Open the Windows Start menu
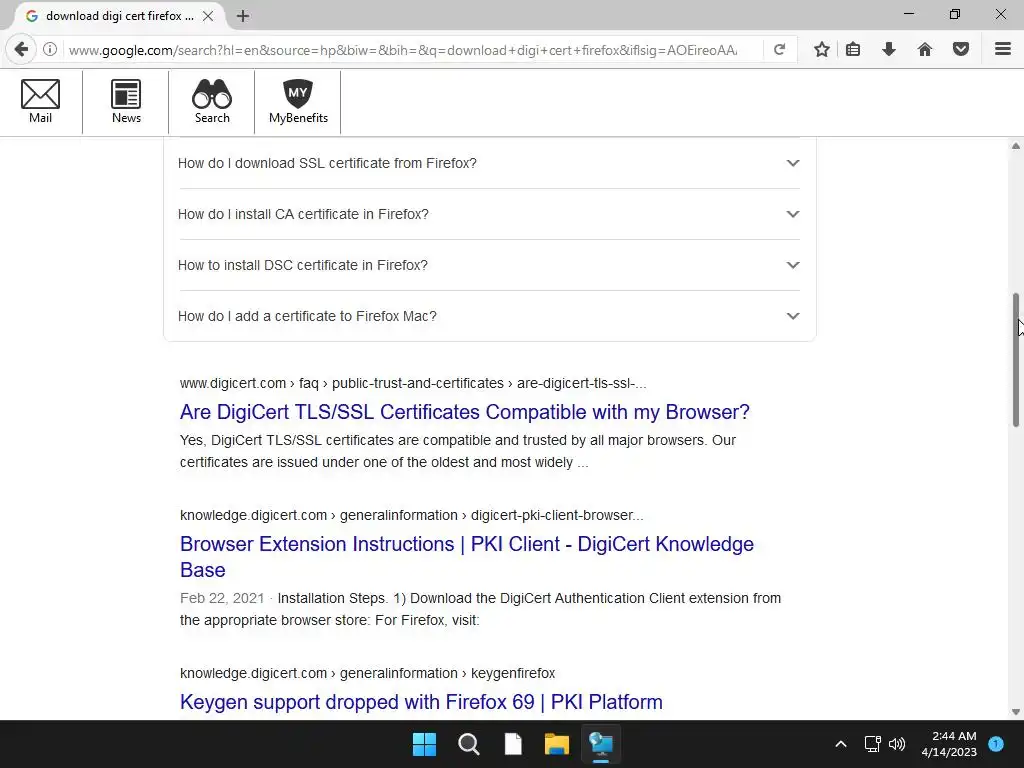Viewport: 1024px width, 768px height. (424, 744)
